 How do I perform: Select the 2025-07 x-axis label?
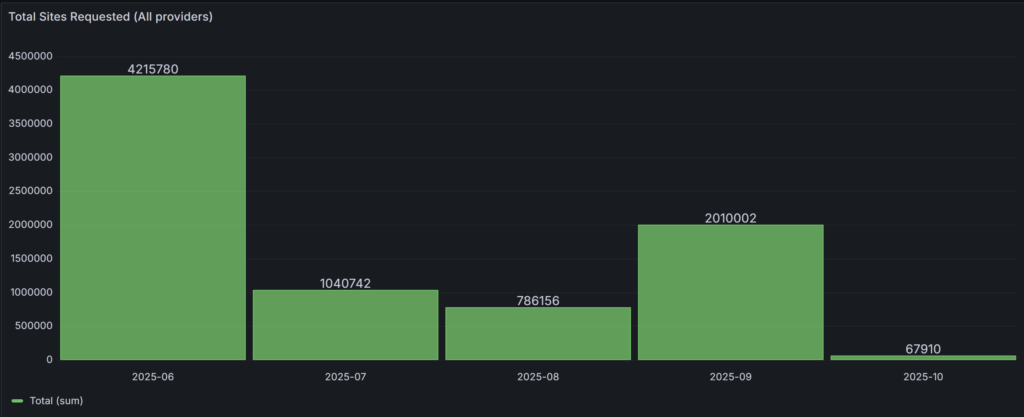click(x=345, y=377)
